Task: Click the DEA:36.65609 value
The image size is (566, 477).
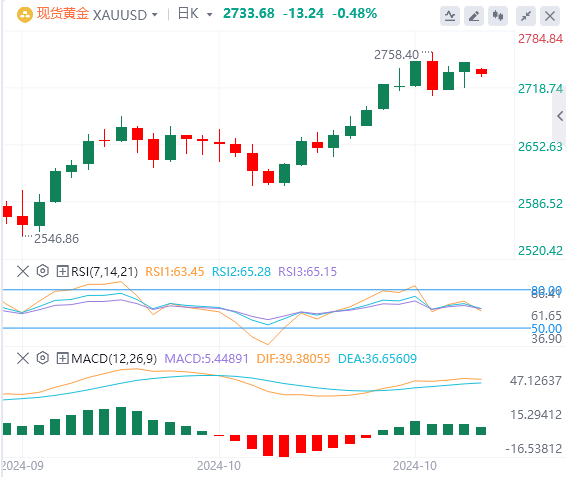Action: tap(377, 359)
